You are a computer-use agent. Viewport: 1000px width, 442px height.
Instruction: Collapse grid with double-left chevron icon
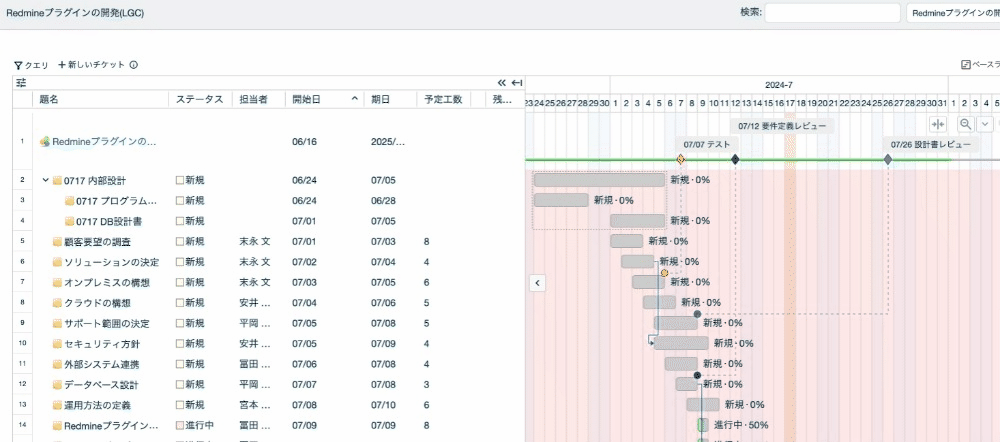(x=501, y=83)
